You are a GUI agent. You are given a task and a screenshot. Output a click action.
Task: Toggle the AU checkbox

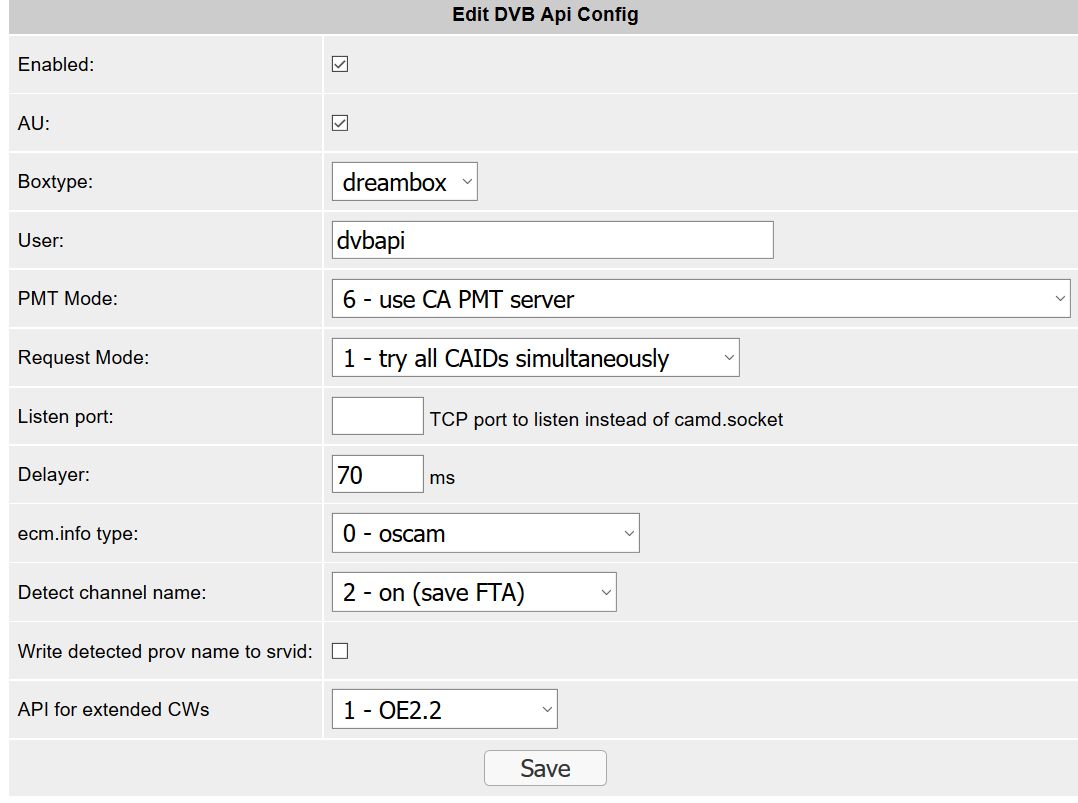(340, 124)
